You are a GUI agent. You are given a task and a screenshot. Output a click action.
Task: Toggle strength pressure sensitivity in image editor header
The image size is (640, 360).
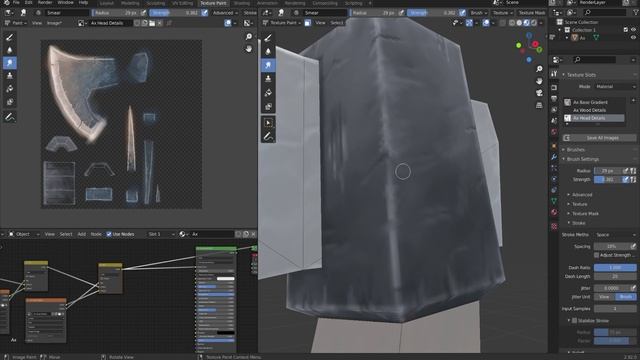point(204,13)
